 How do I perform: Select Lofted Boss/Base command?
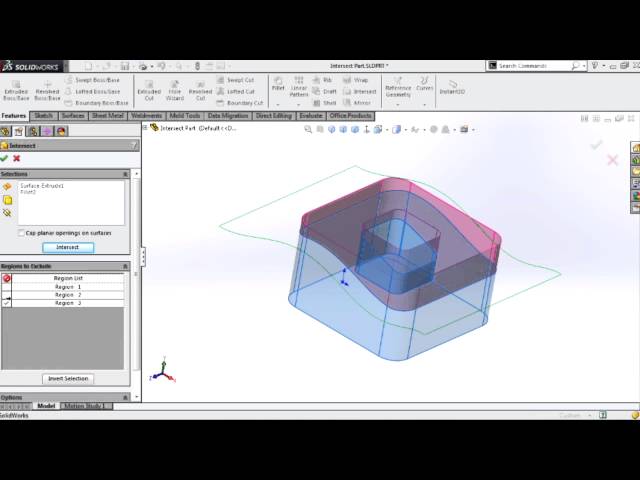pyautogui.click(x=93, y=91)
